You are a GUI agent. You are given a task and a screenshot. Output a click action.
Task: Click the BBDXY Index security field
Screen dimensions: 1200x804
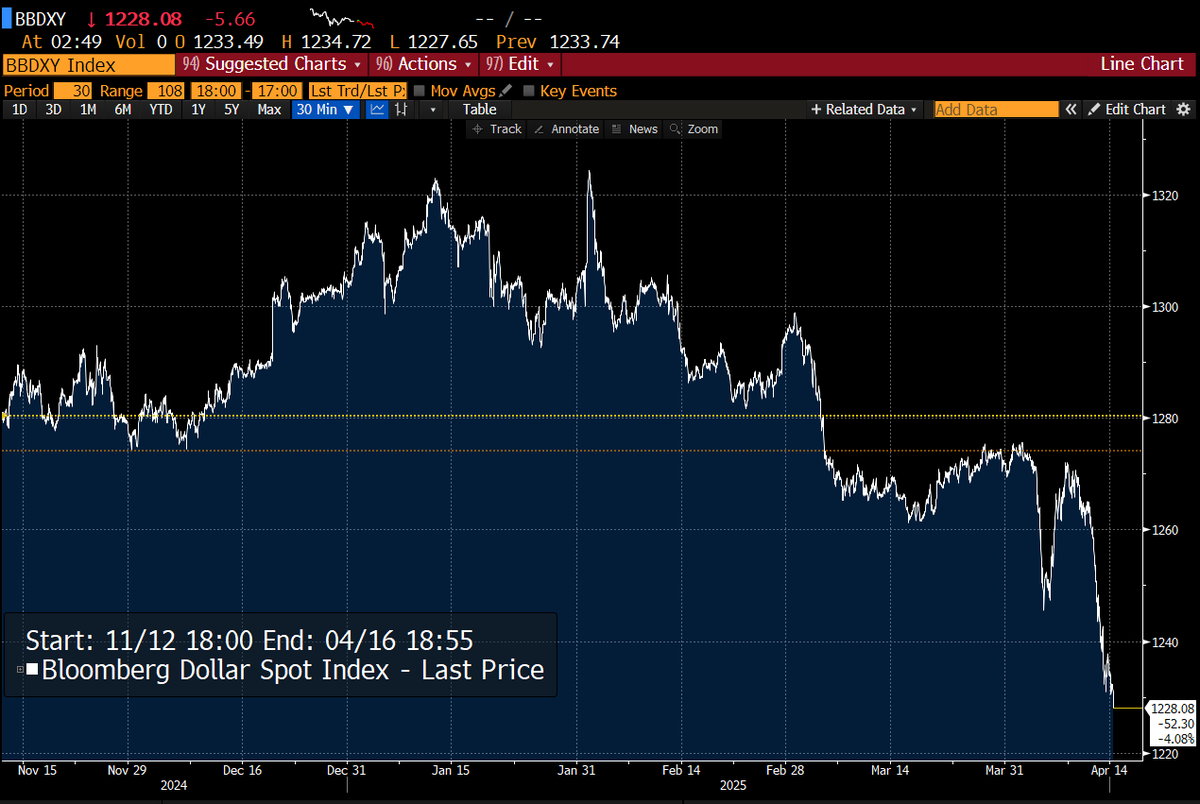pos(89,65)
